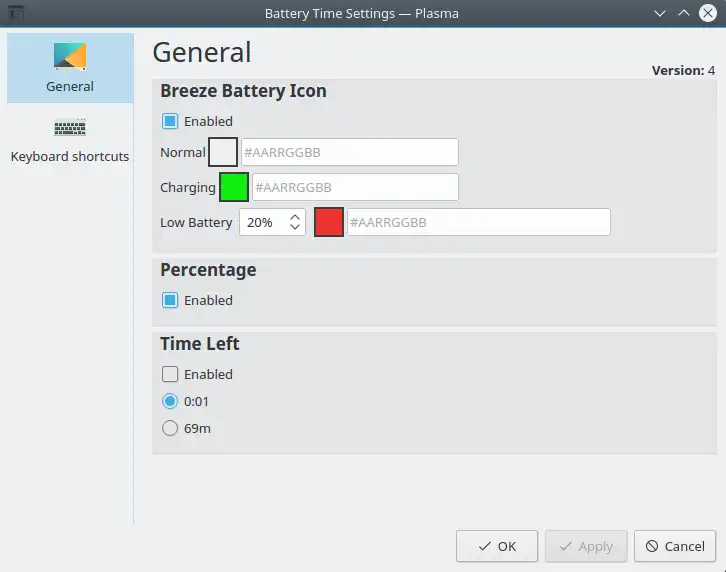Open the General settings page icon
This screenshot has height=572, width=726.
click(70, 57)
